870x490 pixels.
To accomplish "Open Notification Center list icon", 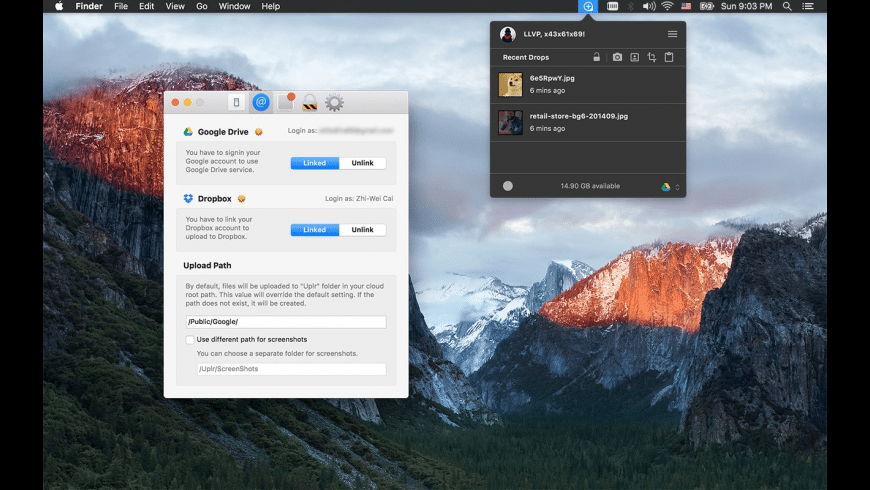I will pyautogui.click(x=808, y=6).
